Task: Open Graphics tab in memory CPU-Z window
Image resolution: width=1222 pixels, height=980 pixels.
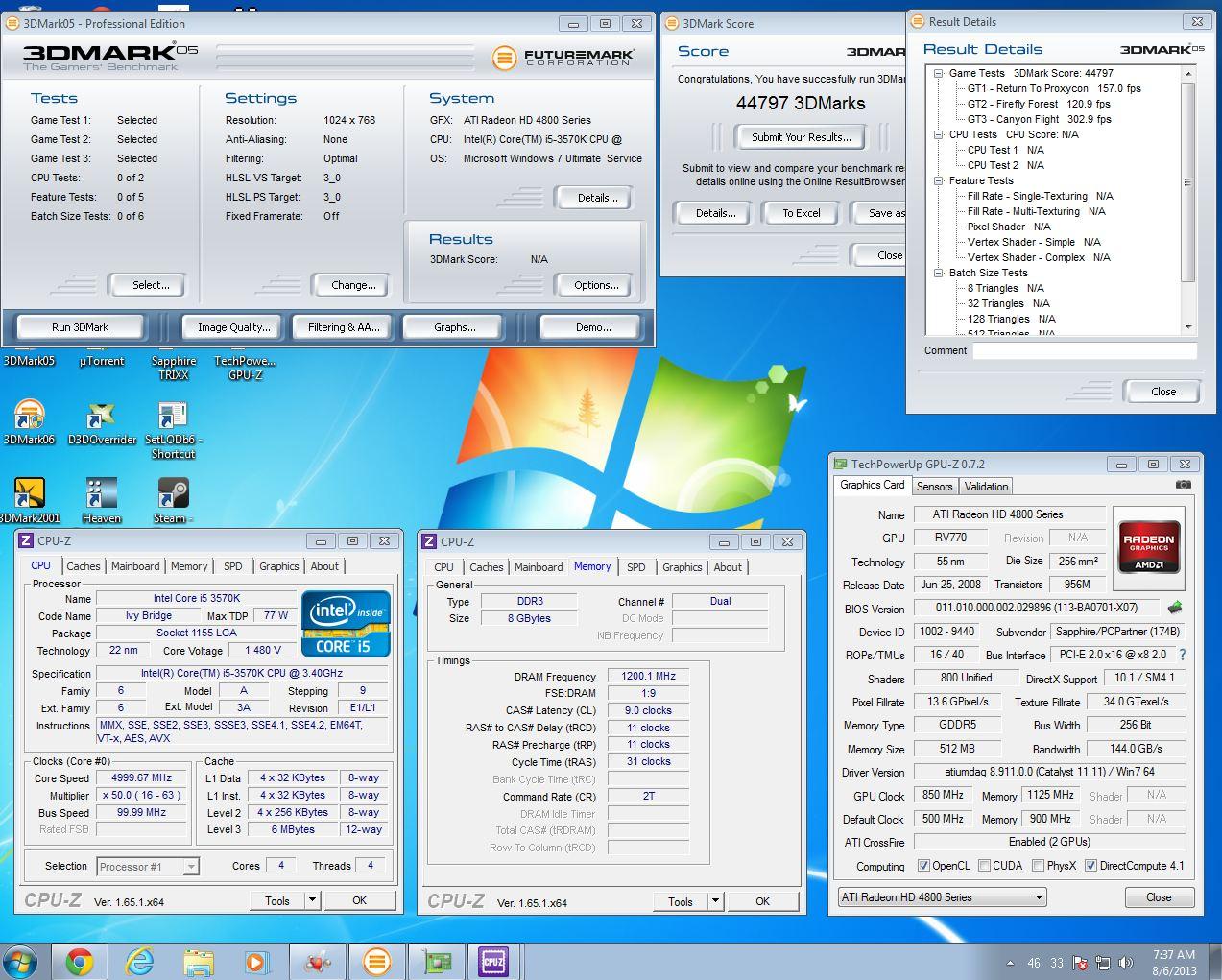Action: pyautogui.click(x=683, y=567)
